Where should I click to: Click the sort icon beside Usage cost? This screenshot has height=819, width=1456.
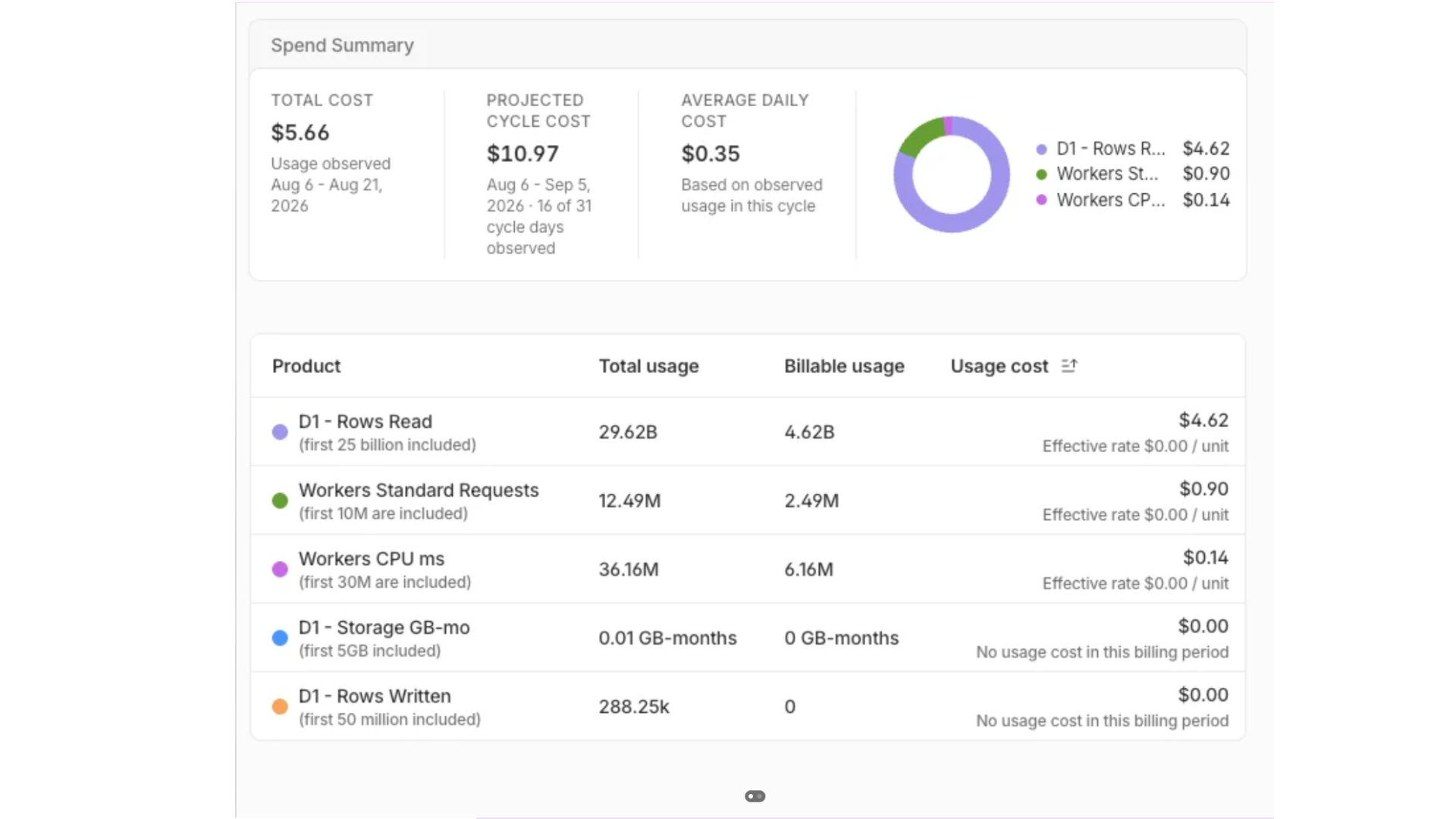pos(1069,366)
